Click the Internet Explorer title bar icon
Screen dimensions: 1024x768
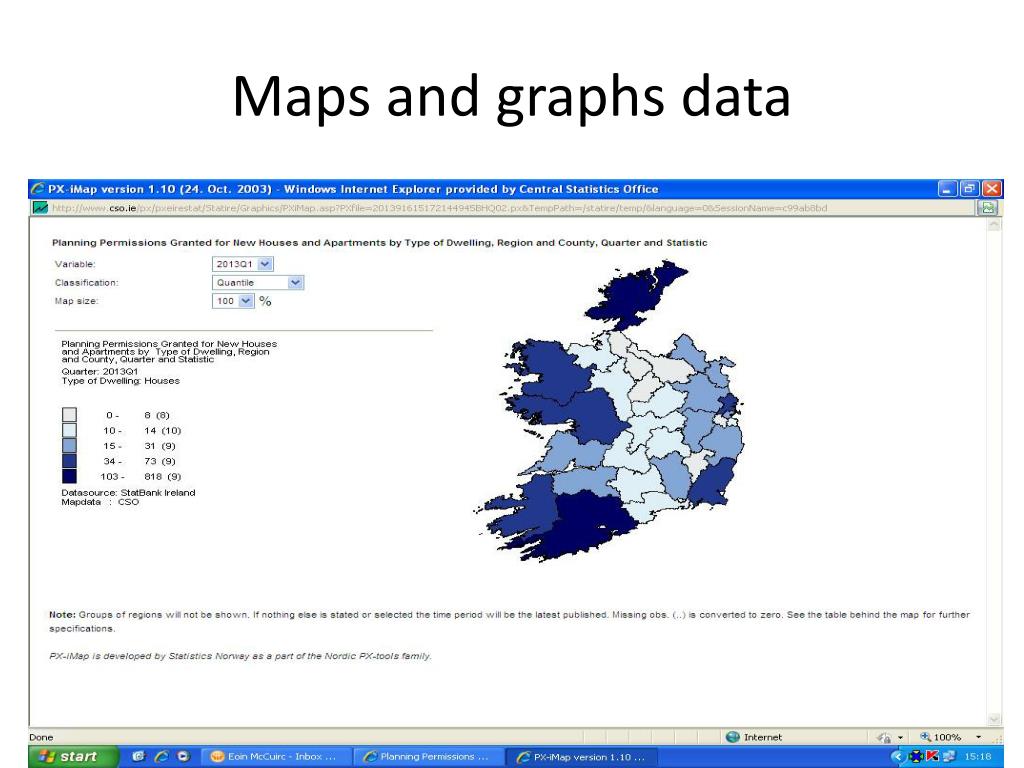38,189
